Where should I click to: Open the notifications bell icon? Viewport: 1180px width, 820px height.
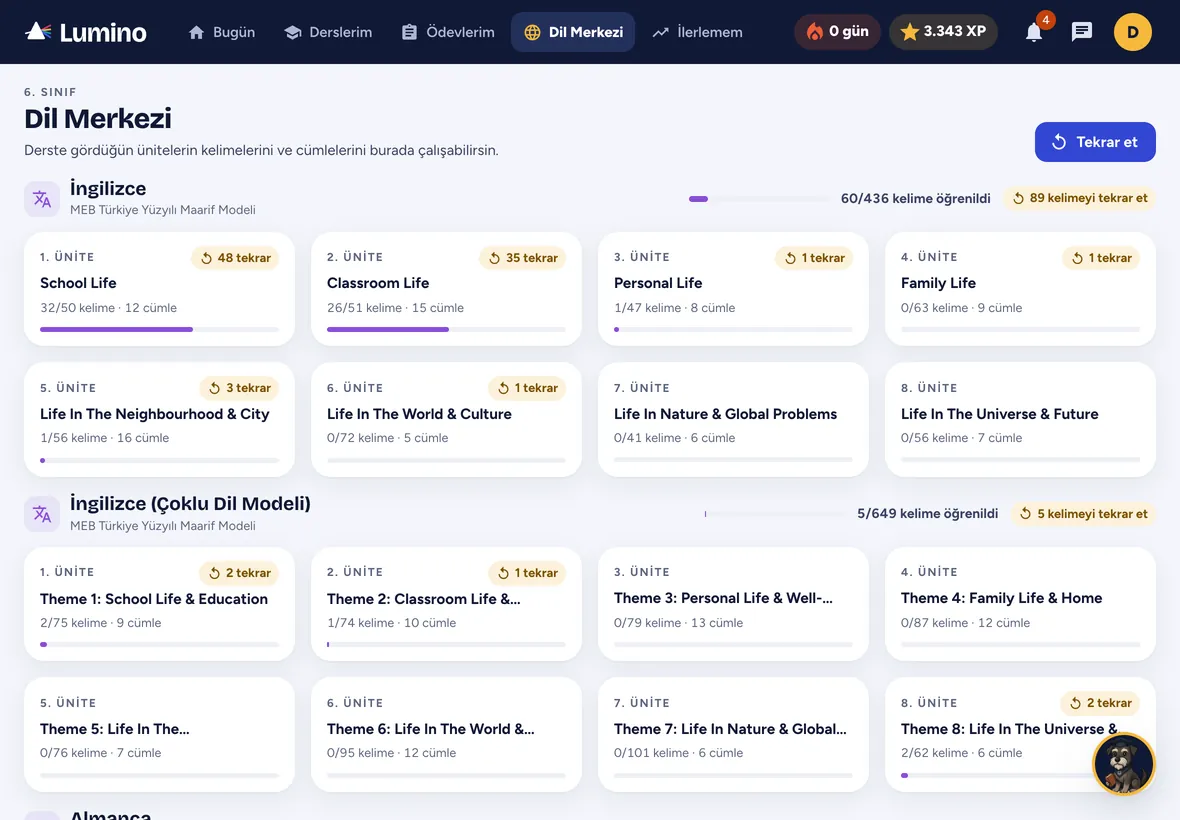(x=1034, y=32)
